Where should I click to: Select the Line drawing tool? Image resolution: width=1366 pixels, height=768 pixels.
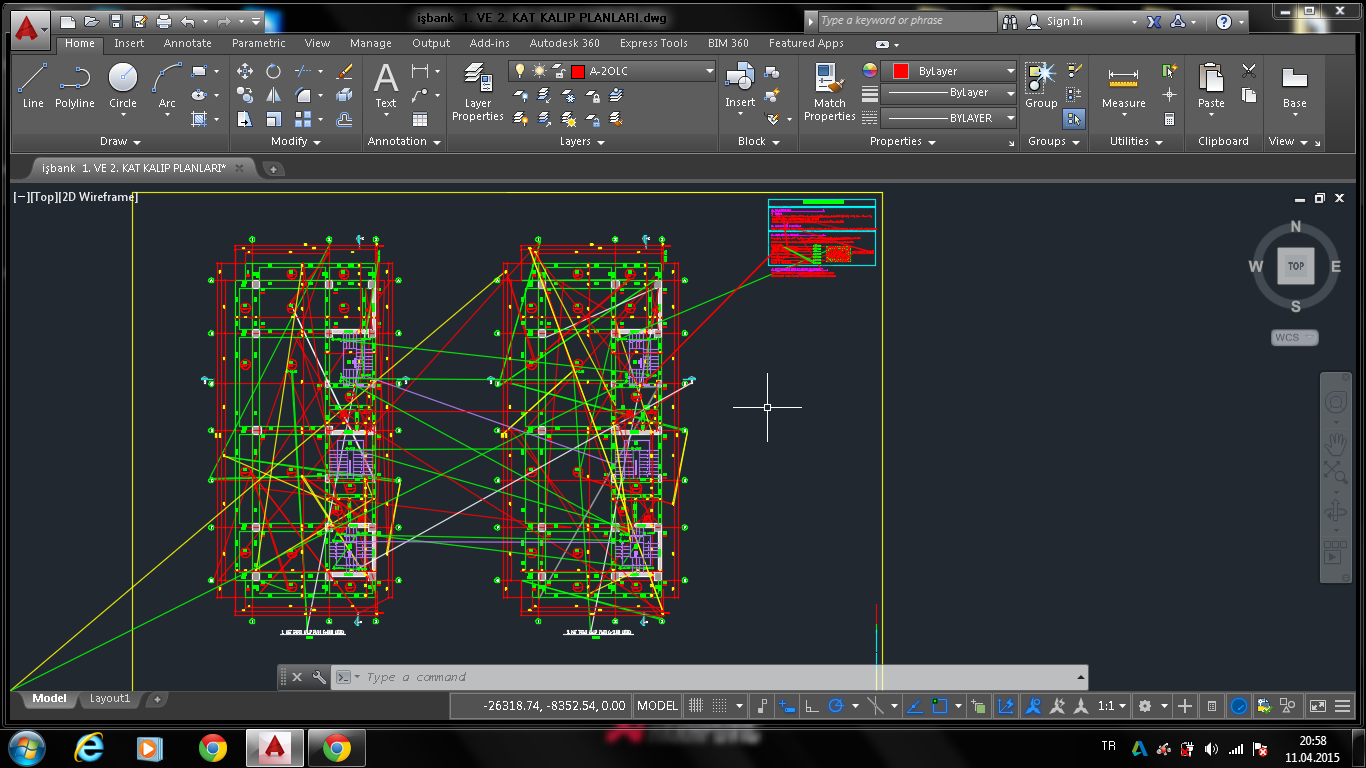tap(33, 86)
